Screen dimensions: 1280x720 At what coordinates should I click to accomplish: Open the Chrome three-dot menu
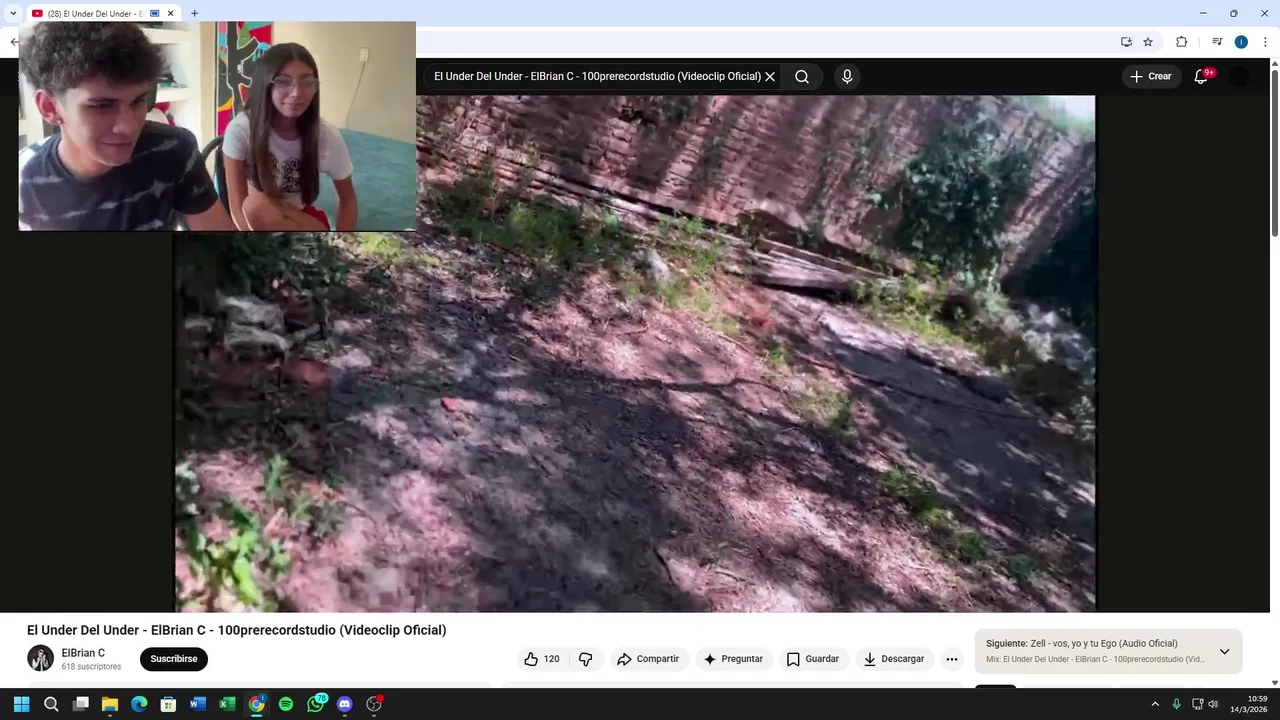1265,42
